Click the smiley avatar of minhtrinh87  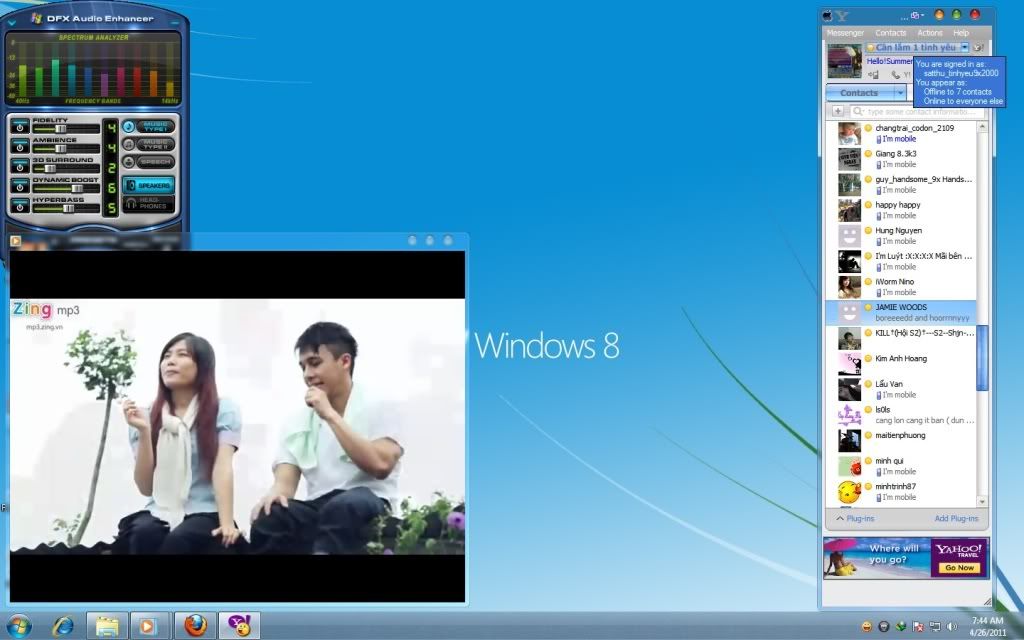(849, 492)
